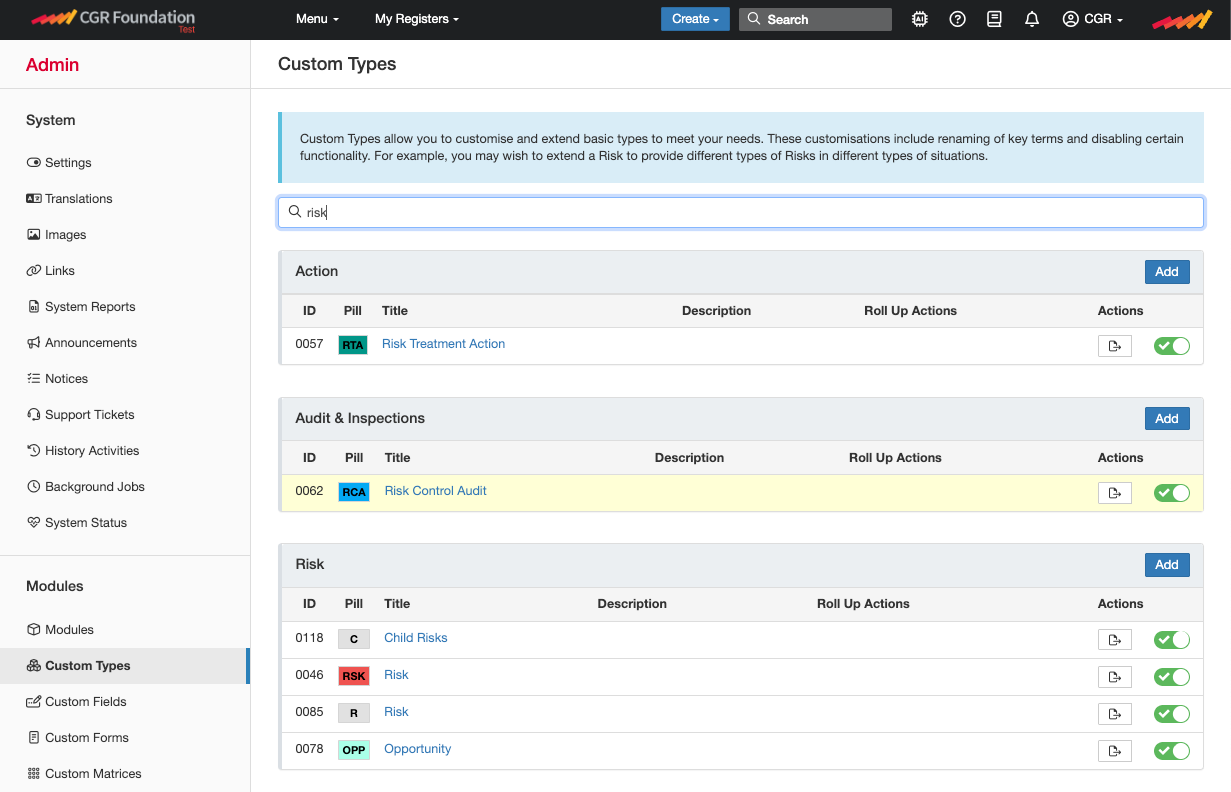1231x792 pixels.
Task: Go to Settings in the sidebar
Action: (68, 162)
